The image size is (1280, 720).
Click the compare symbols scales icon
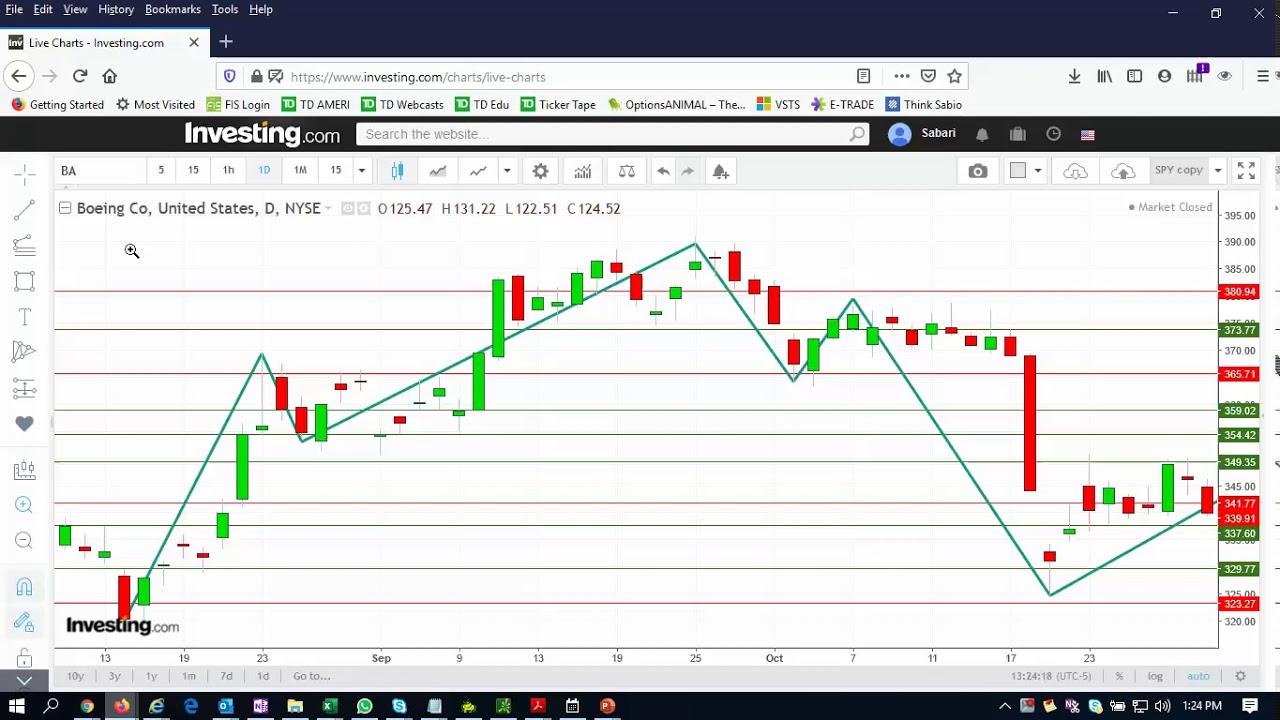tap(627, 171)
